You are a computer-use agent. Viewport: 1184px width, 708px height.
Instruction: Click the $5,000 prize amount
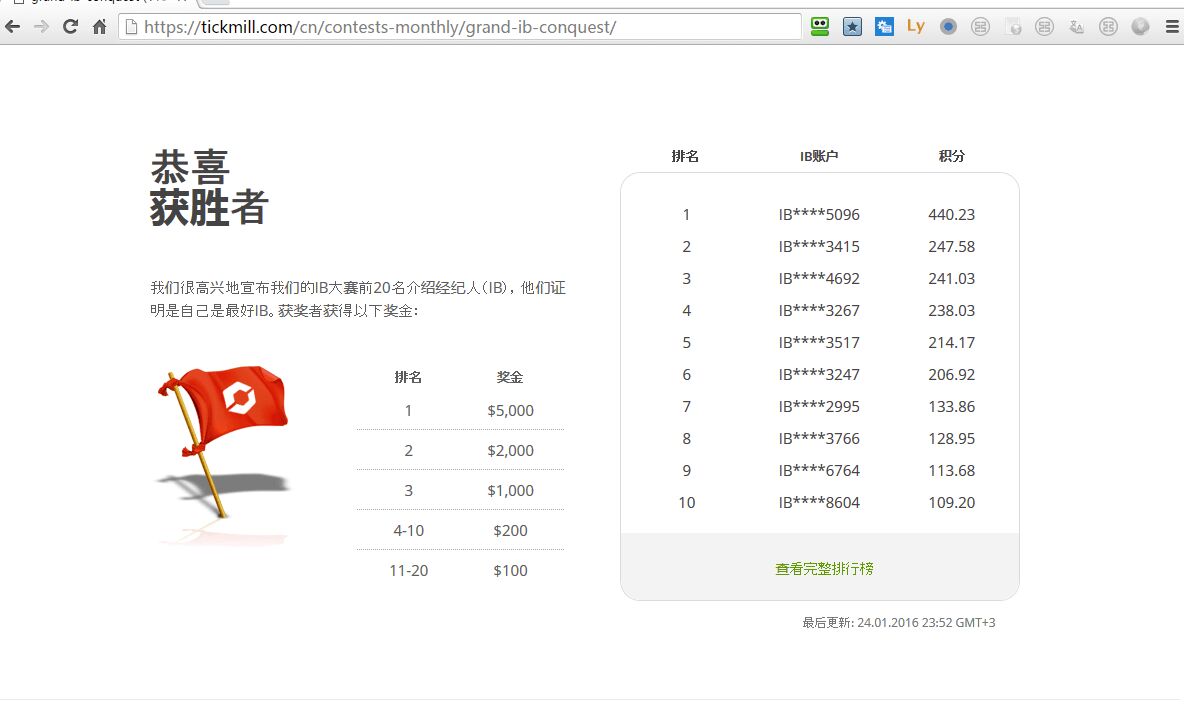pyautogui.click(x=510, y=411)
